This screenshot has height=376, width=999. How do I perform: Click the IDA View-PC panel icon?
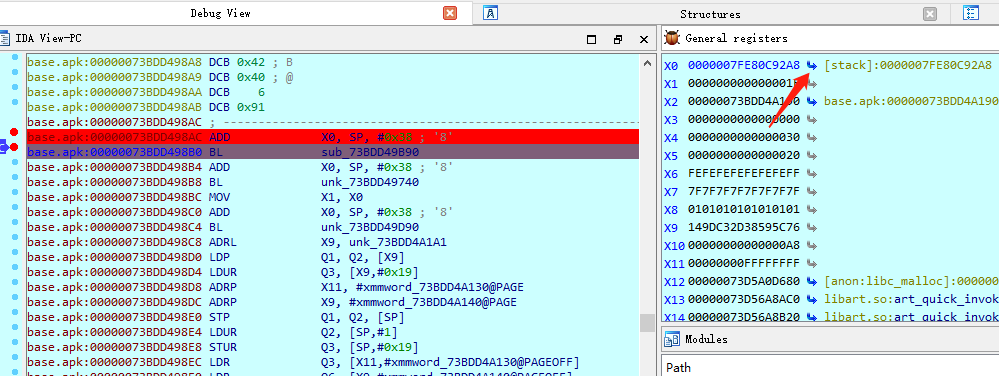pyautogui.click(x=4, y=38)
